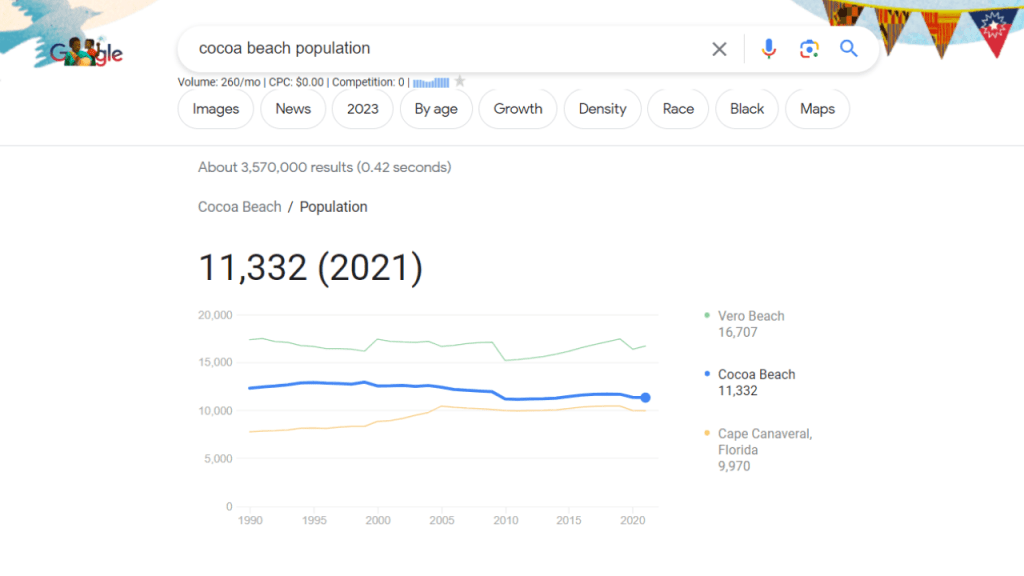The image size is (1024, 576).
Task: Open the News tab
Action: click(x=292, y=109)
